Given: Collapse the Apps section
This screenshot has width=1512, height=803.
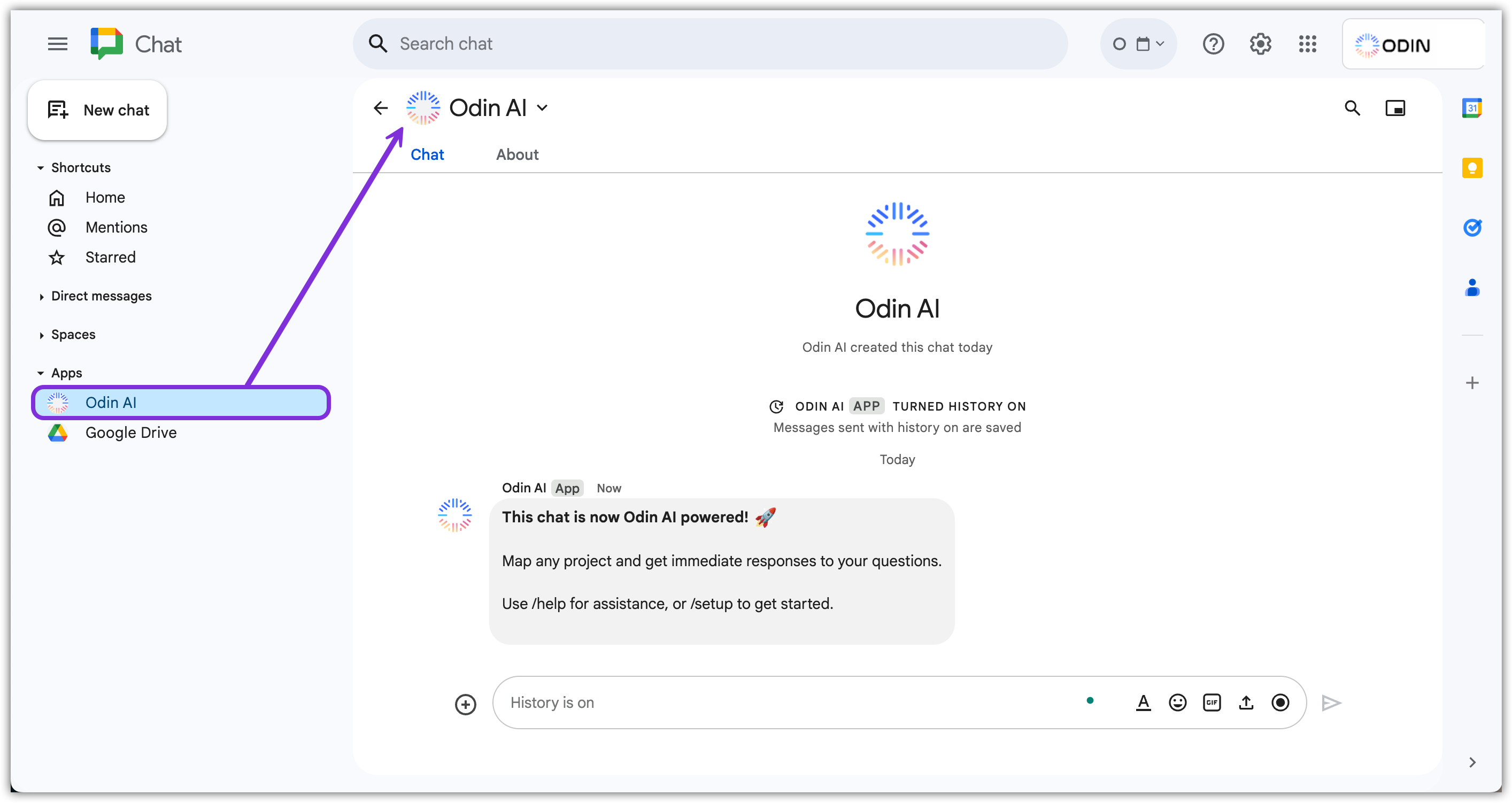Looking at the screenshot, I should [x=41, y=373].
